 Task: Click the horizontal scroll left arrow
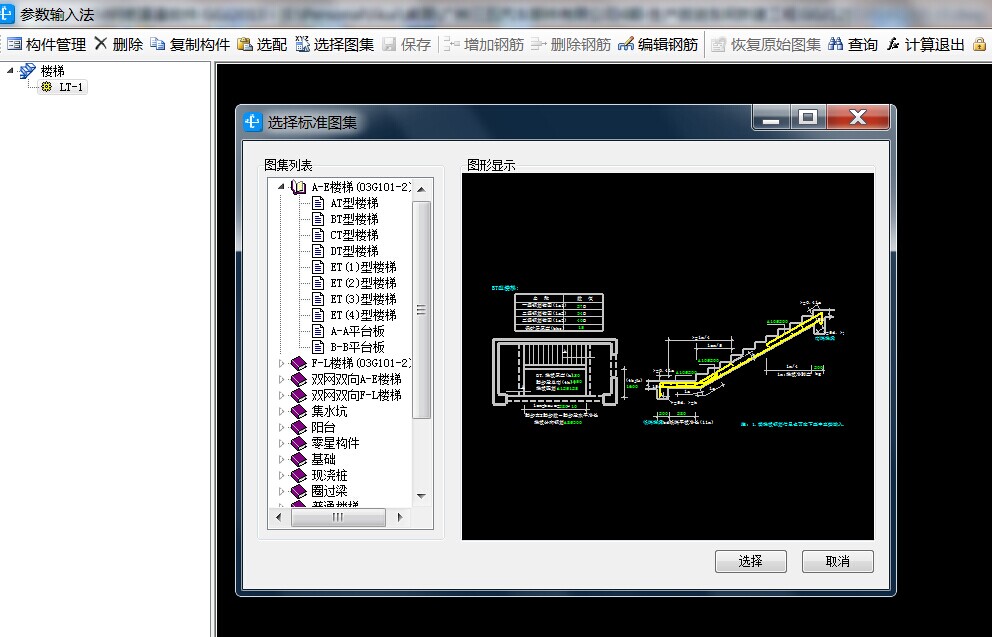pyautogui.click(x=279, y=517)
